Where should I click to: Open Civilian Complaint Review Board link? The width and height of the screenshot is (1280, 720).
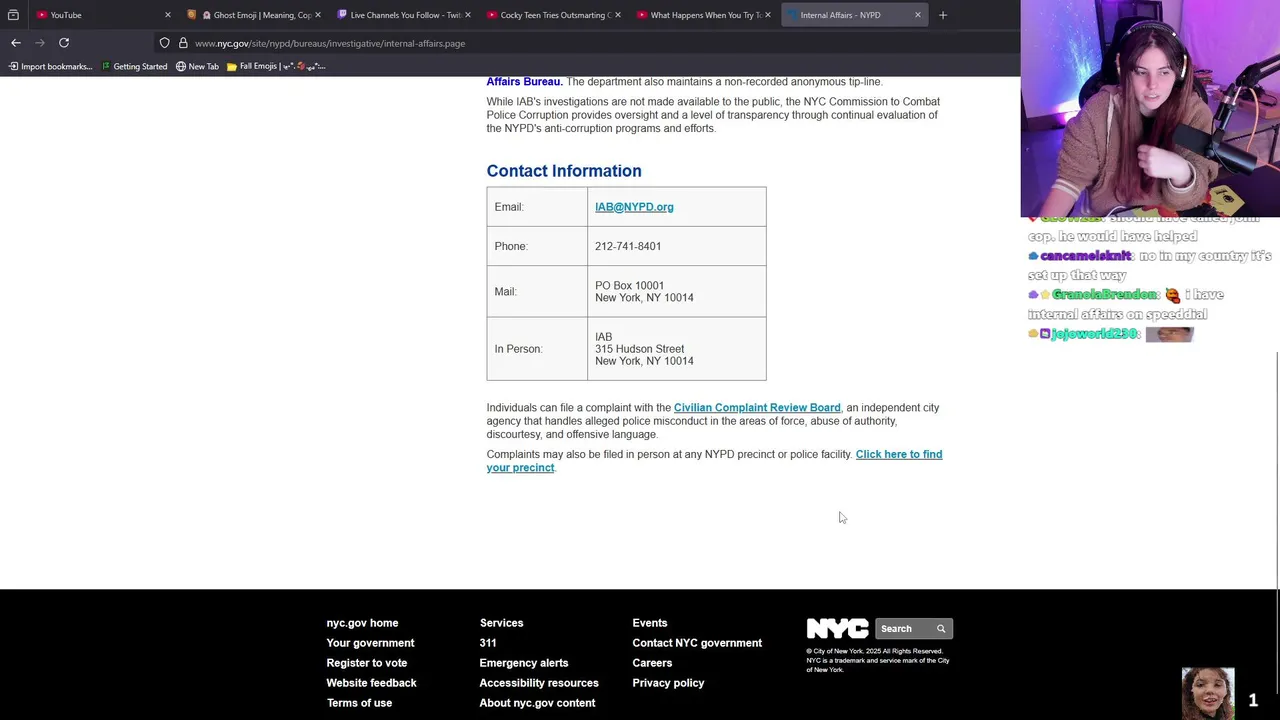coord(757,408)
